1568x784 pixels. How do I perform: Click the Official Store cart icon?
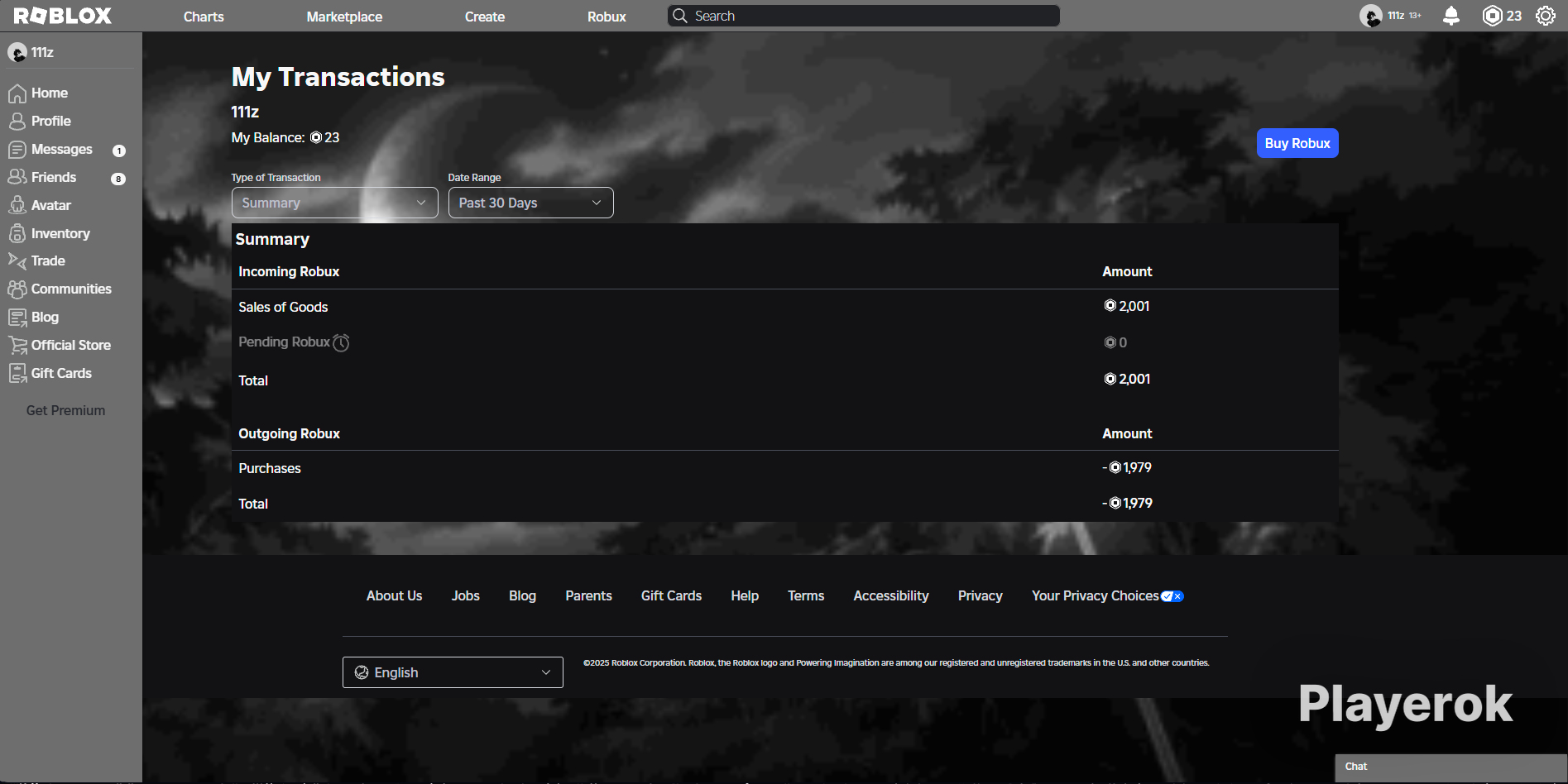(x=17, y=345)
